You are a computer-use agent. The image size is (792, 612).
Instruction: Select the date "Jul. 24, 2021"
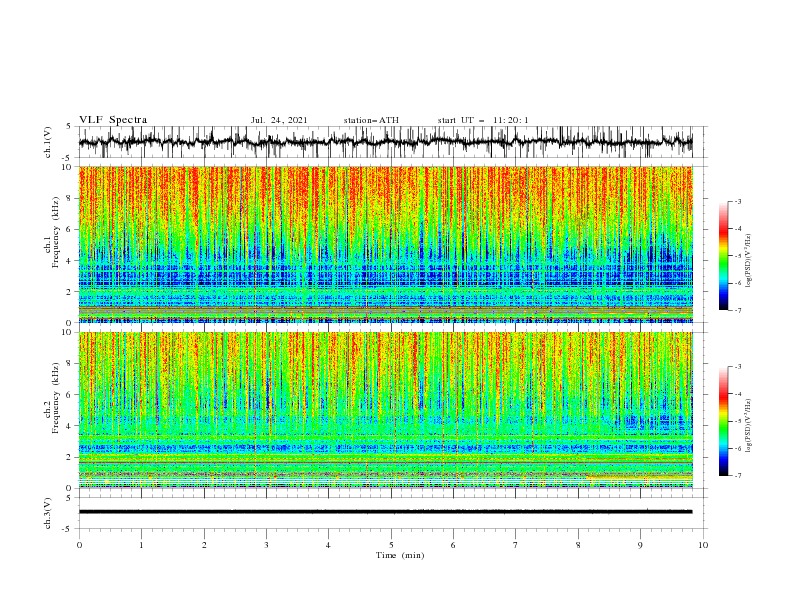point(279,120)
